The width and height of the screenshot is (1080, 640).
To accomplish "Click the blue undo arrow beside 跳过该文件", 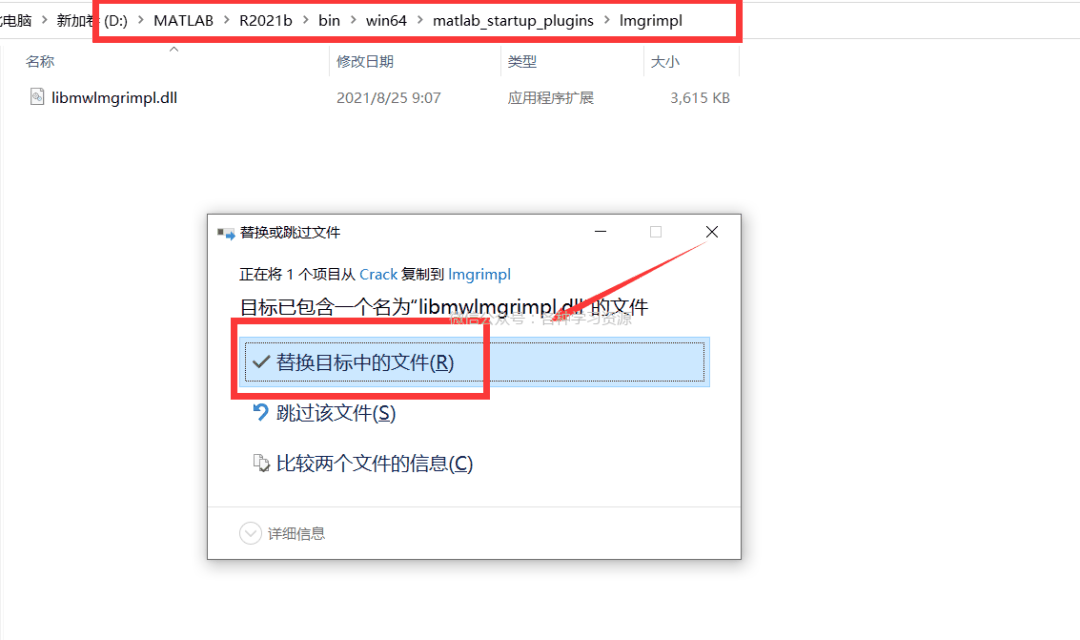I will click(x=261, y=412).
